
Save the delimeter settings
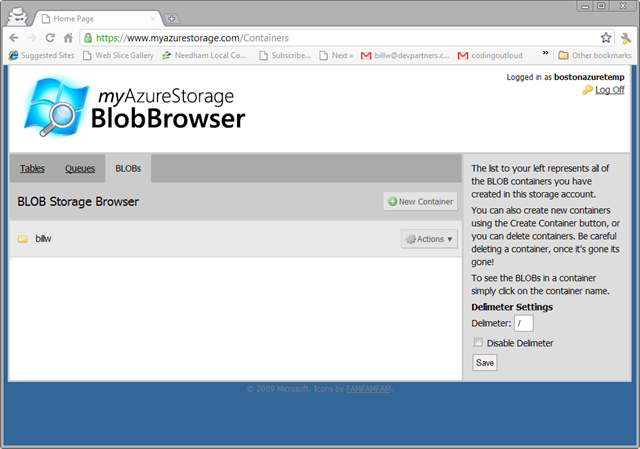pyautogui.click(x=484, y=362)
